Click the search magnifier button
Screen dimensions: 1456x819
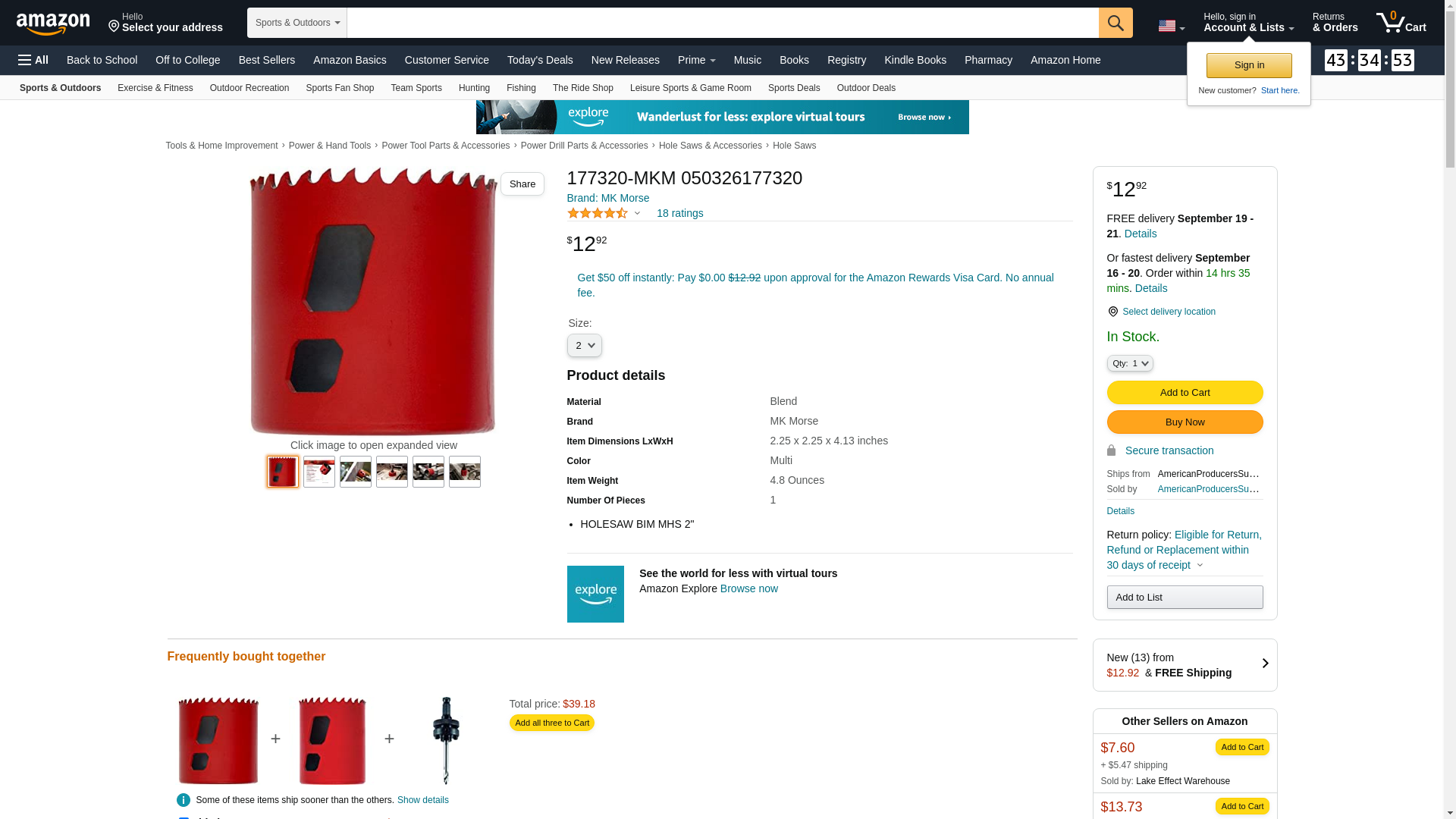tap(1116, 23)
